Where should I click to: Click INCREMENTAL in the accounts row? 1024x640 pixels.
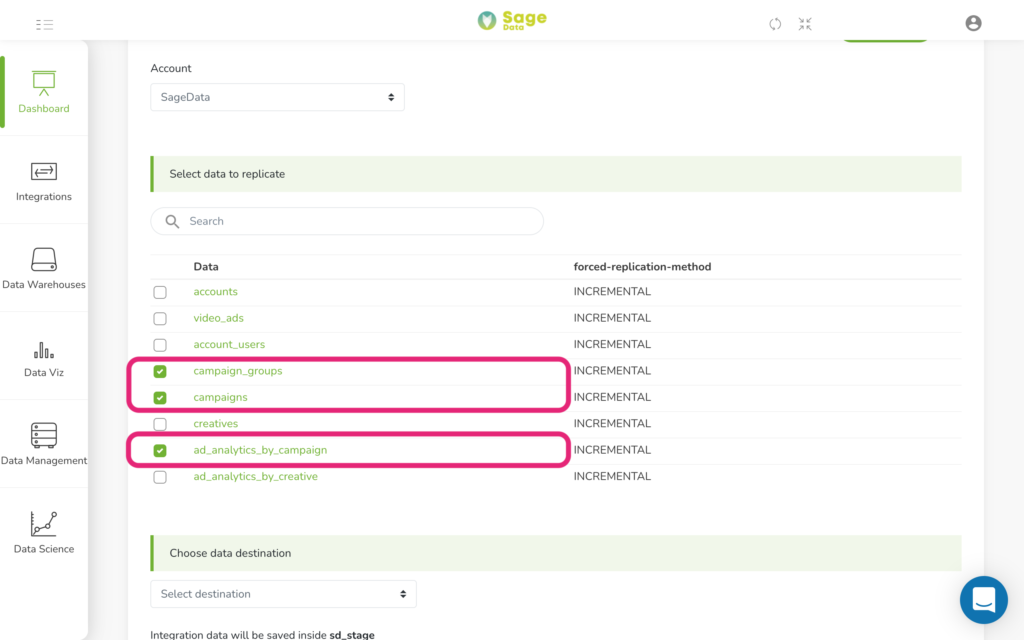pos(612,292)
